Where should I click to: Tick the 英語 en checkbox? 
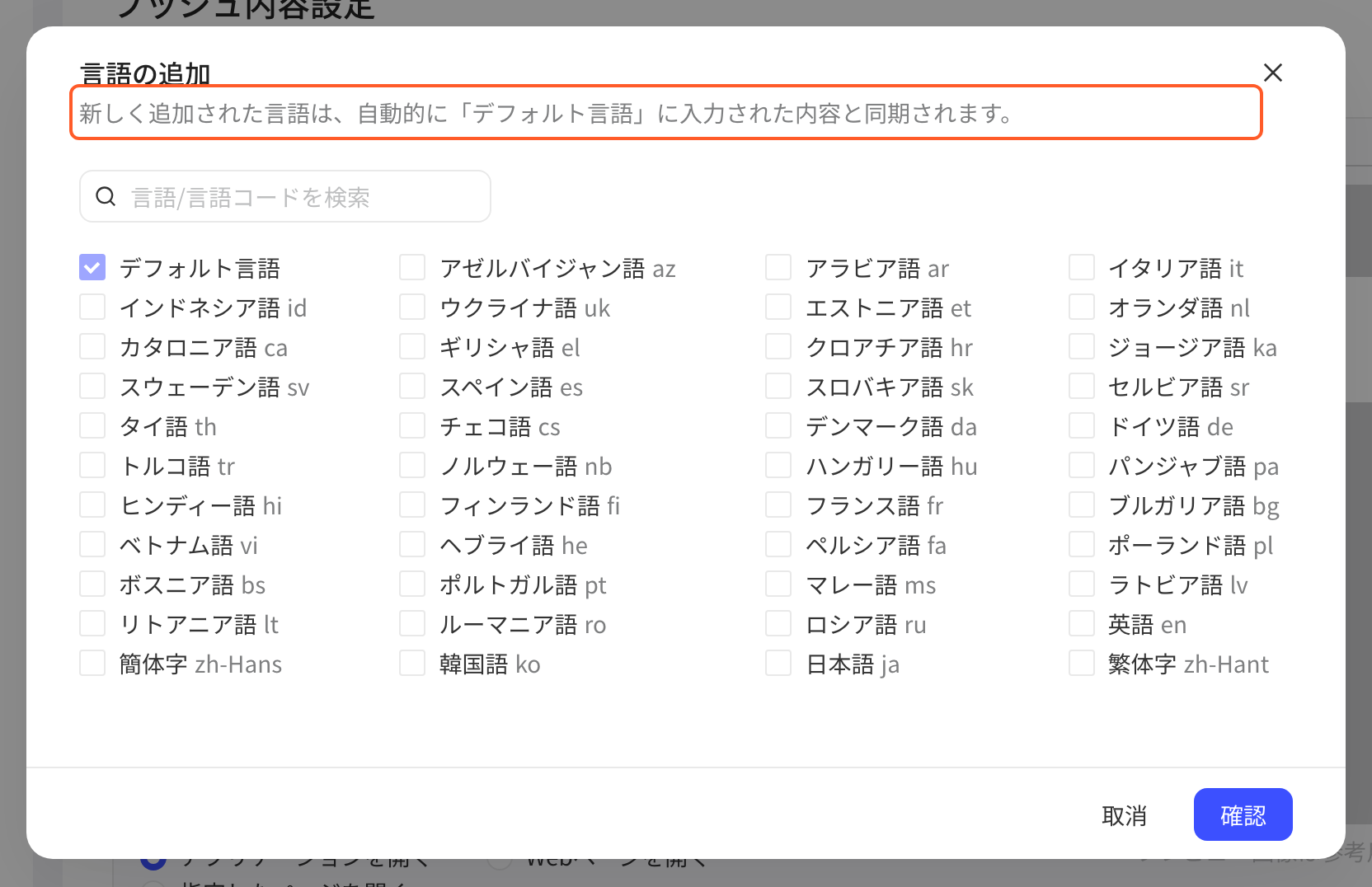point(1082,623)
